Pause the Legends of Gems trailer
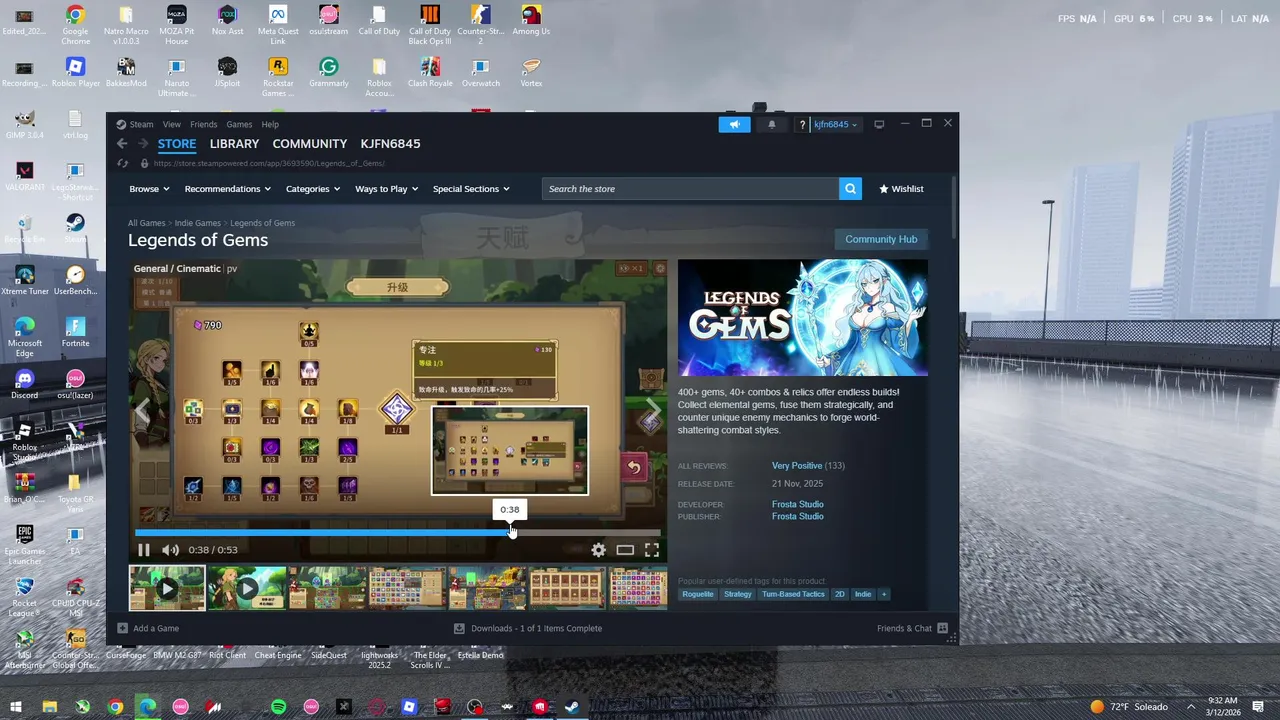1280x720 pixels. click(x=144, y=550)
